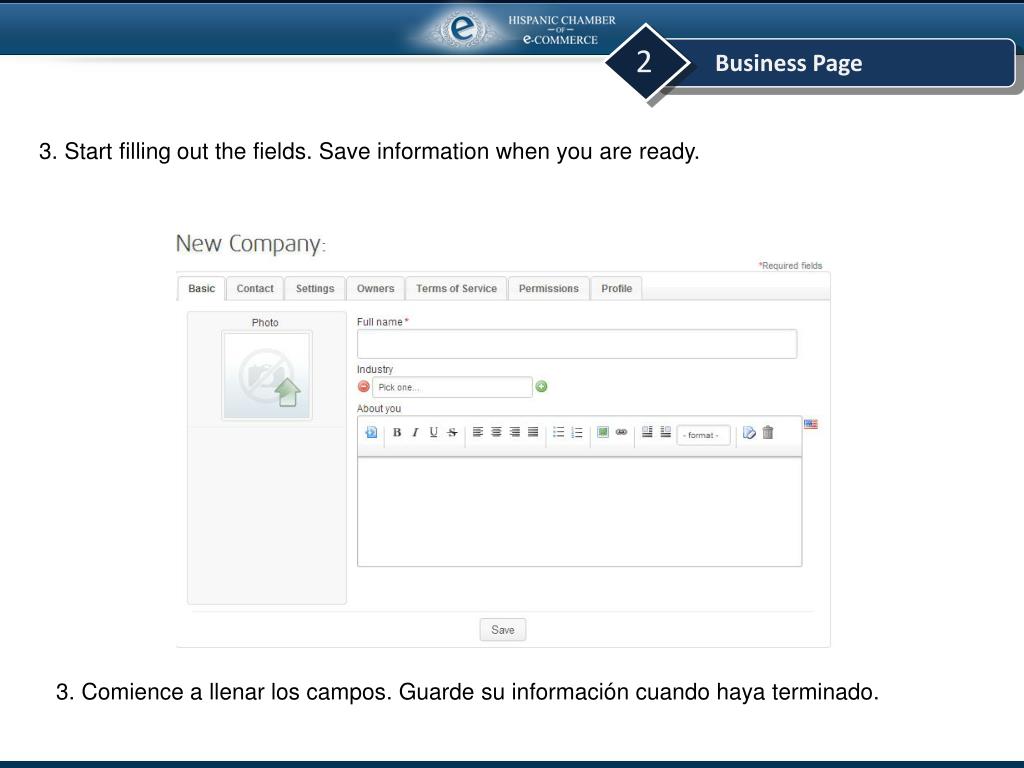The image size is (1024, 768).
Task: Go to the Owners tab
Action: pyautogui.click(x=376, y=289)
